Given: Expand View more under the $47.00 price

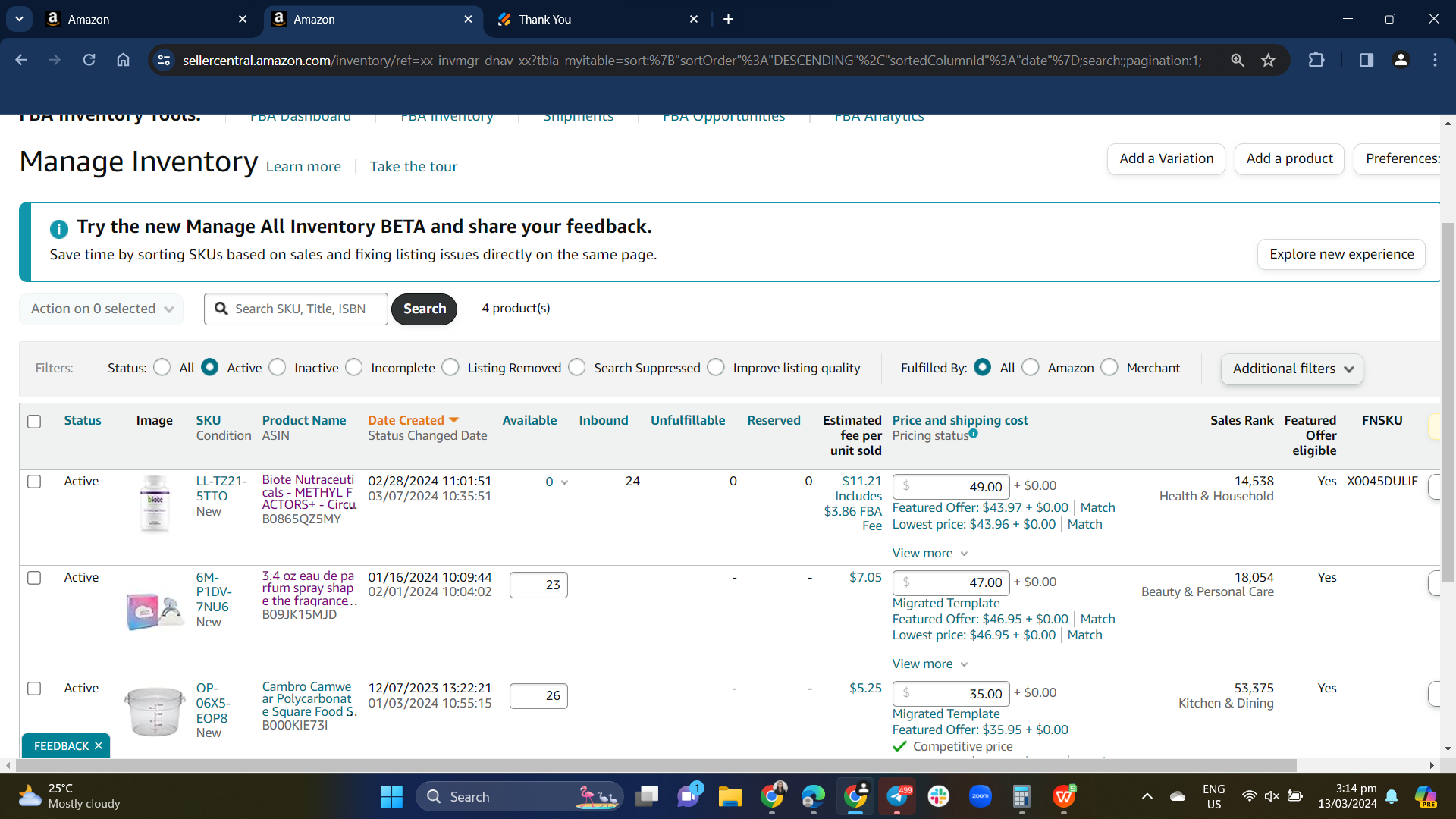Looking at the screenshot, I should (930, 664).
